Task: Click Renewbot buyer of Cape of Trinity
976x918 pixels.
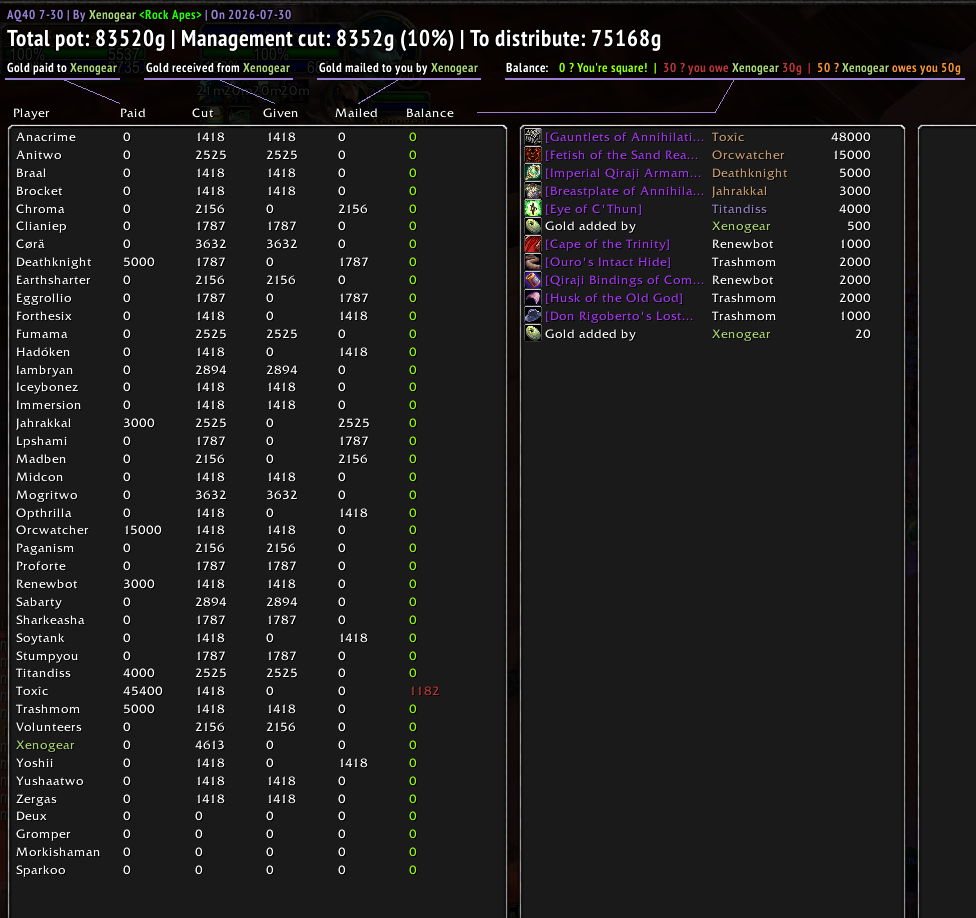Action: pos(743,244)
